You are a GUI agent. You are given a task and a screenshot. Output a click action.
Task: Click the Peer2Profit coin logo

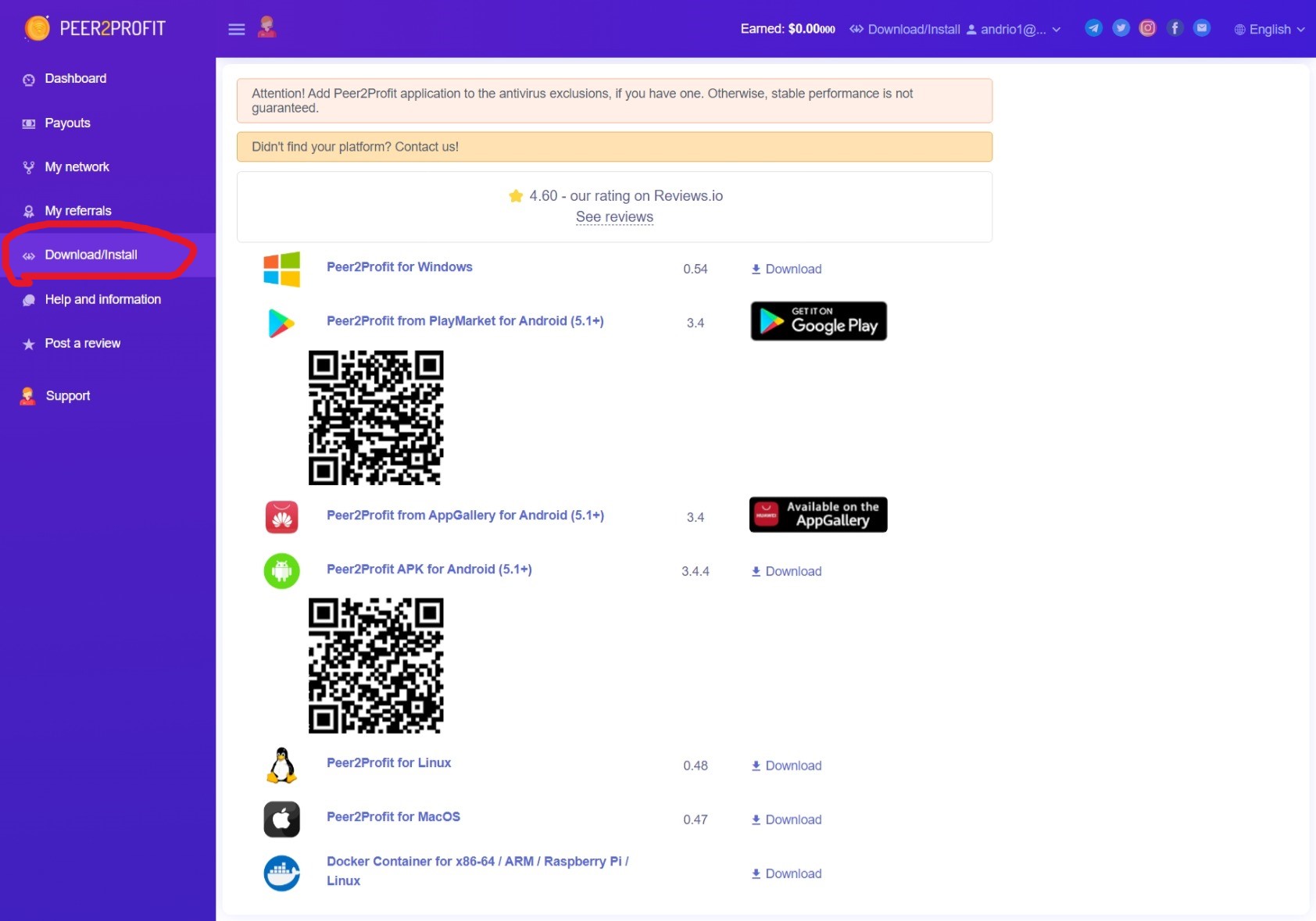37,28
